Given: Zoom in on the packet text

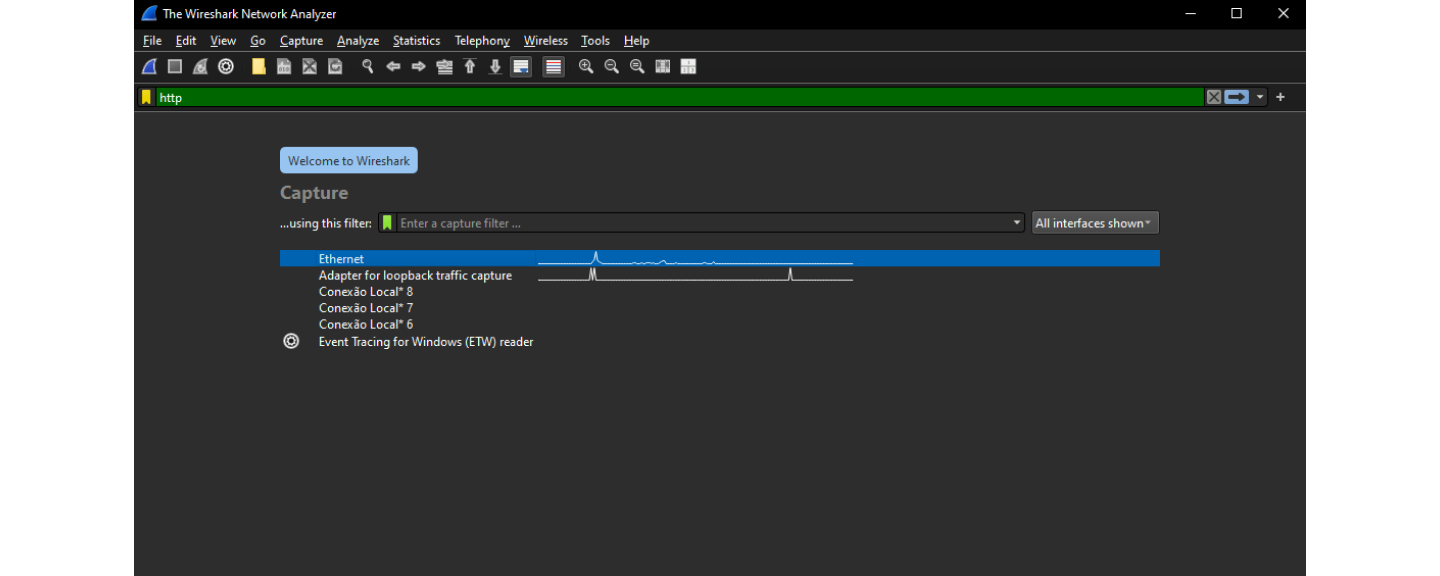Looking at the screenshot, I should point(586,67).
